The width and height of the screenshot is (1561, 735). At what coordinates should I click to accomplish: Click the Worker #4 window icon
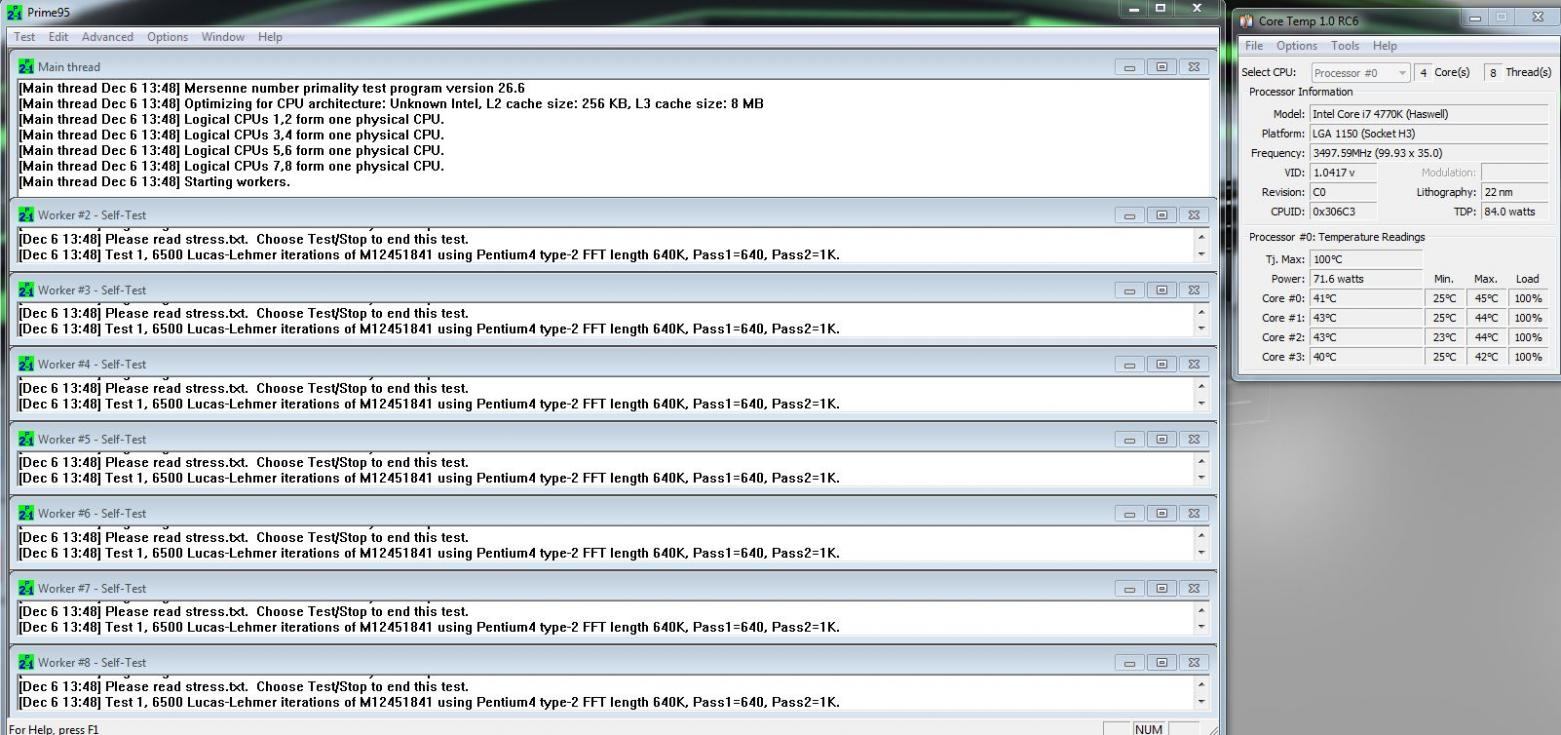tap(26, 364)
